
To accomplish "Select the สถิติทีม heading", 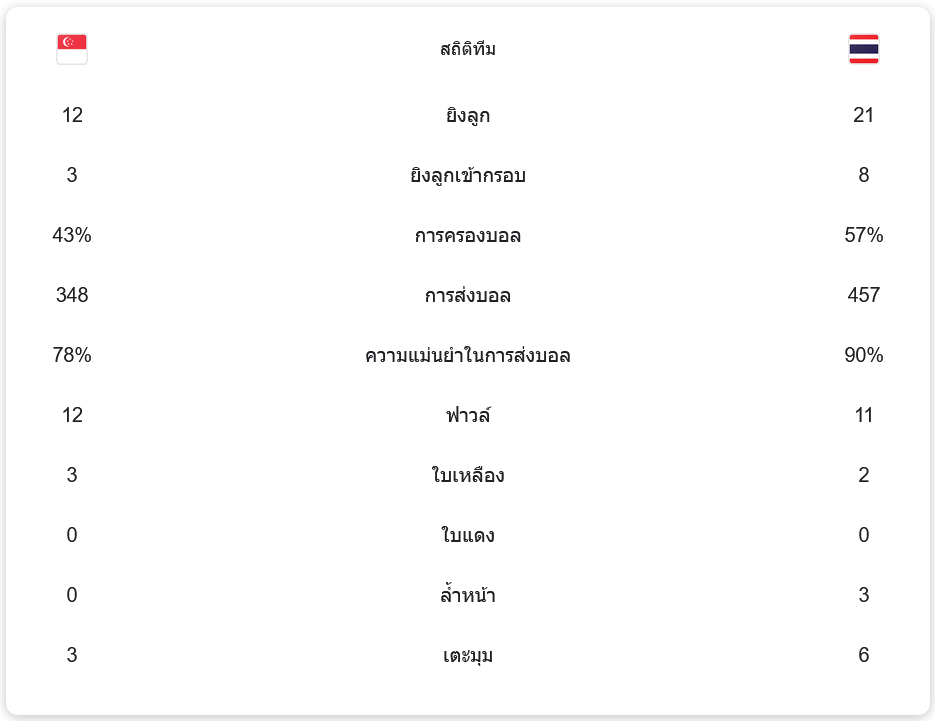I will [468, 49].
